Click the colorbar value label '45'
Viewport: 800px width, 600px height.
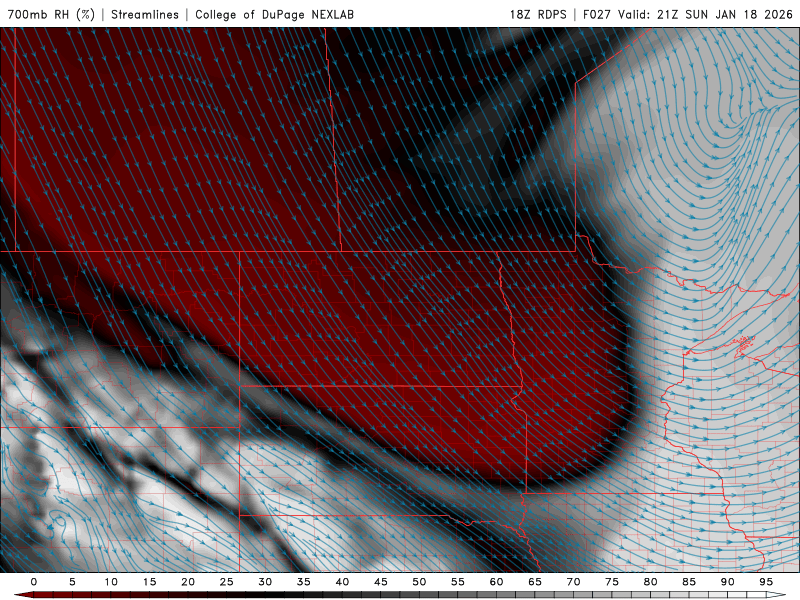coord(381,582)
